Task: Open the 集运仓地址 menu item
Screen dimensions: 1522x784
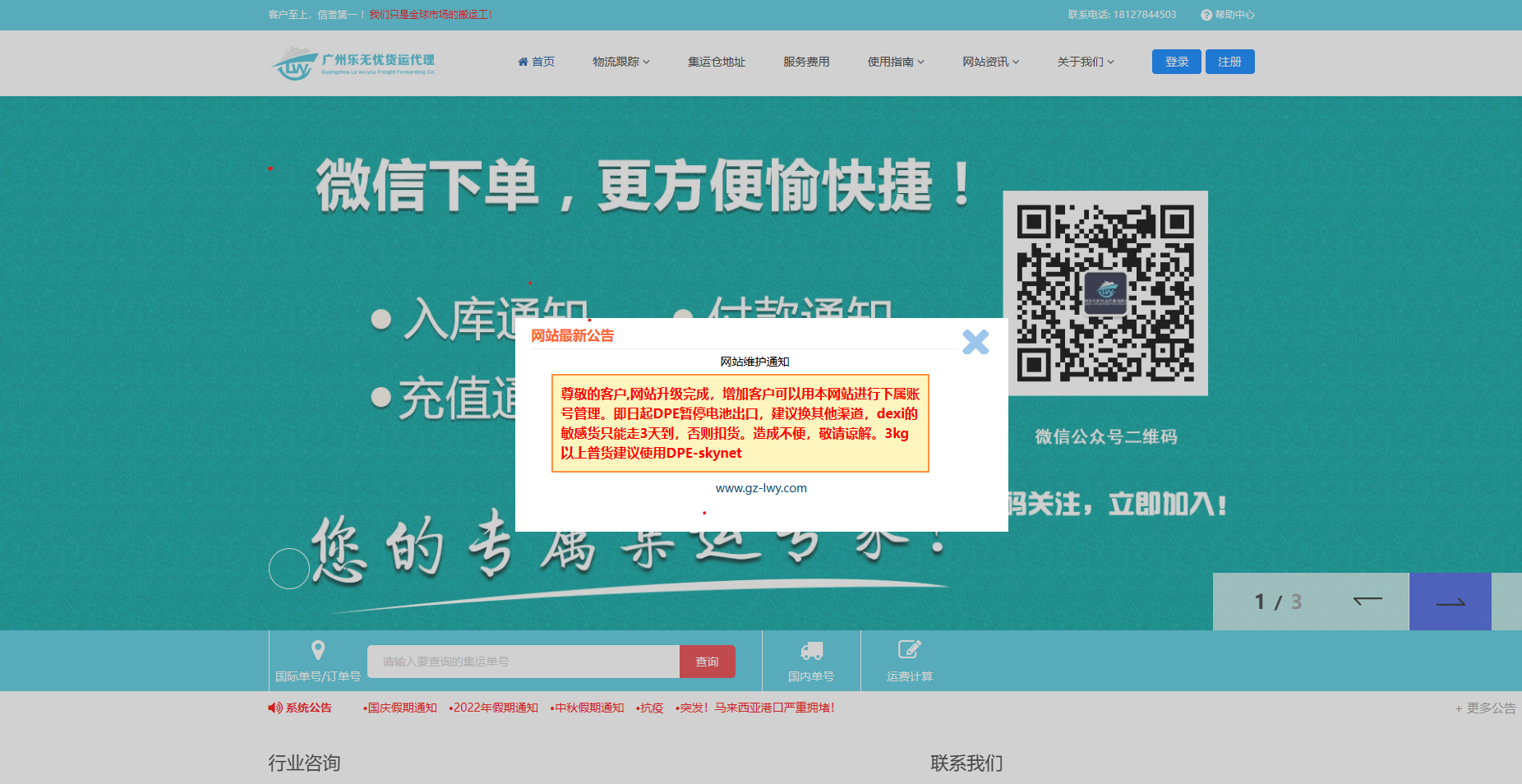Action: (717, 62)
